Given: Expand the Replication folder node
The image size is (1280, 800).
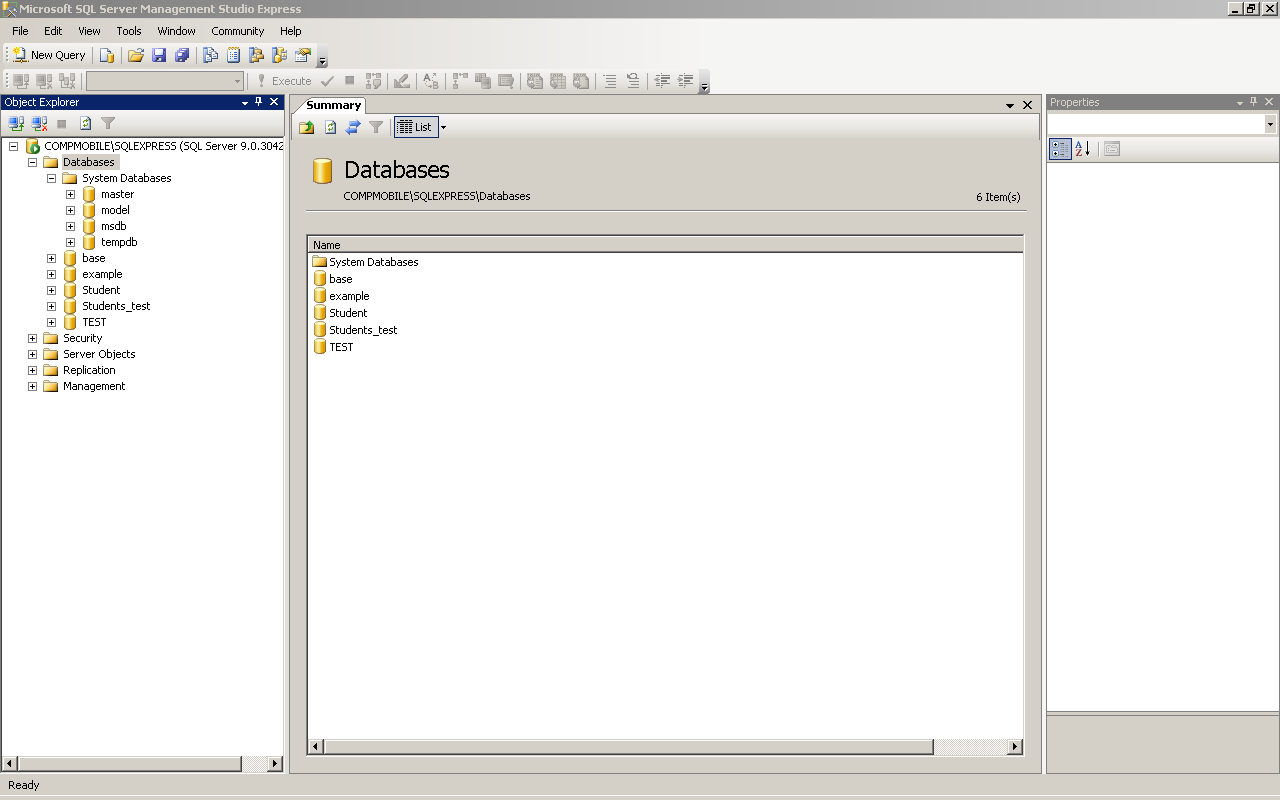Looking at the screenshot, I should pyautogui.click(x=32, y=370).
